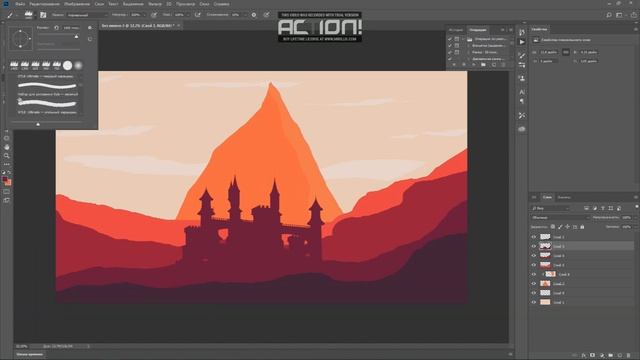The width and height of the screenshot is (640, 360).
Task: Toggle dialog box icon on first action row
Action: pos(457,39)
